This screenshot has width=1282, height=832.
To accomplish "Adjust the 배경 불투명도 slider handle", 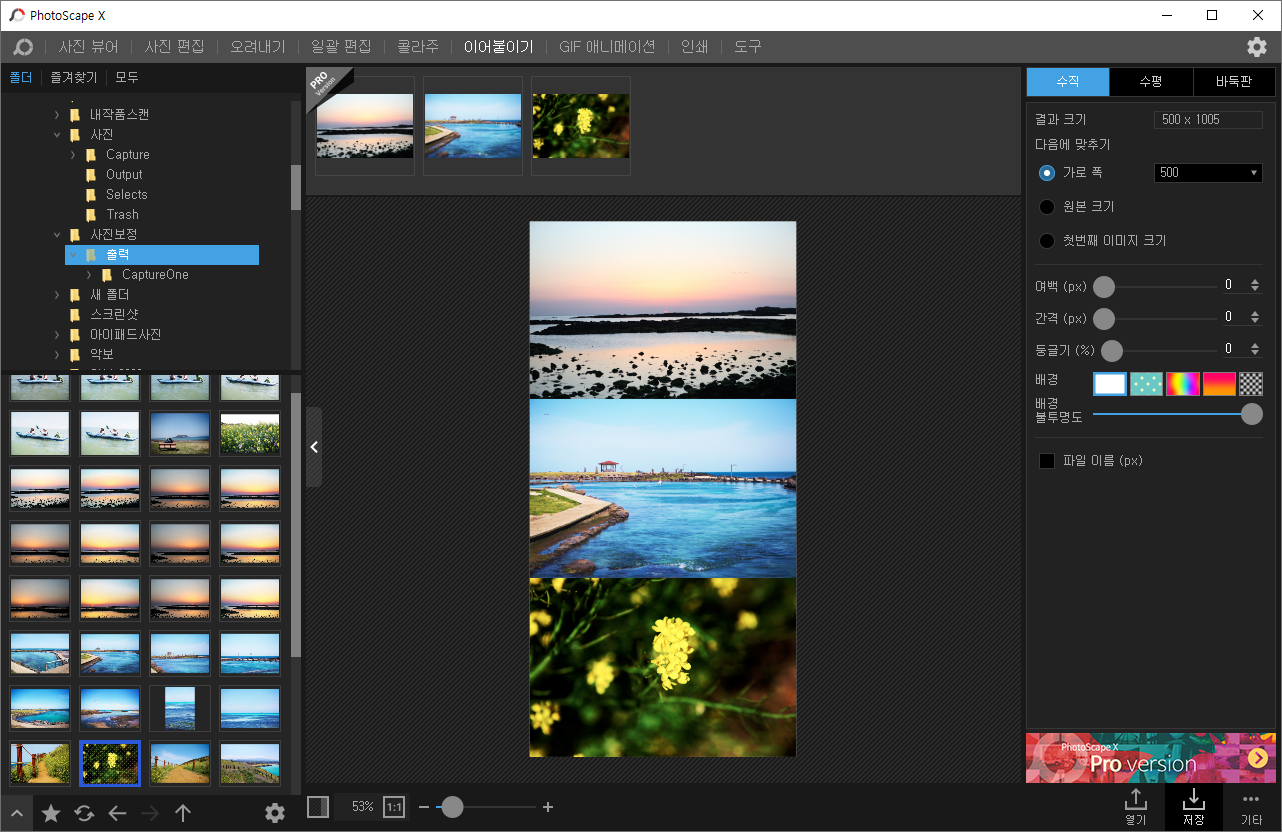I will coord(1251,414).
